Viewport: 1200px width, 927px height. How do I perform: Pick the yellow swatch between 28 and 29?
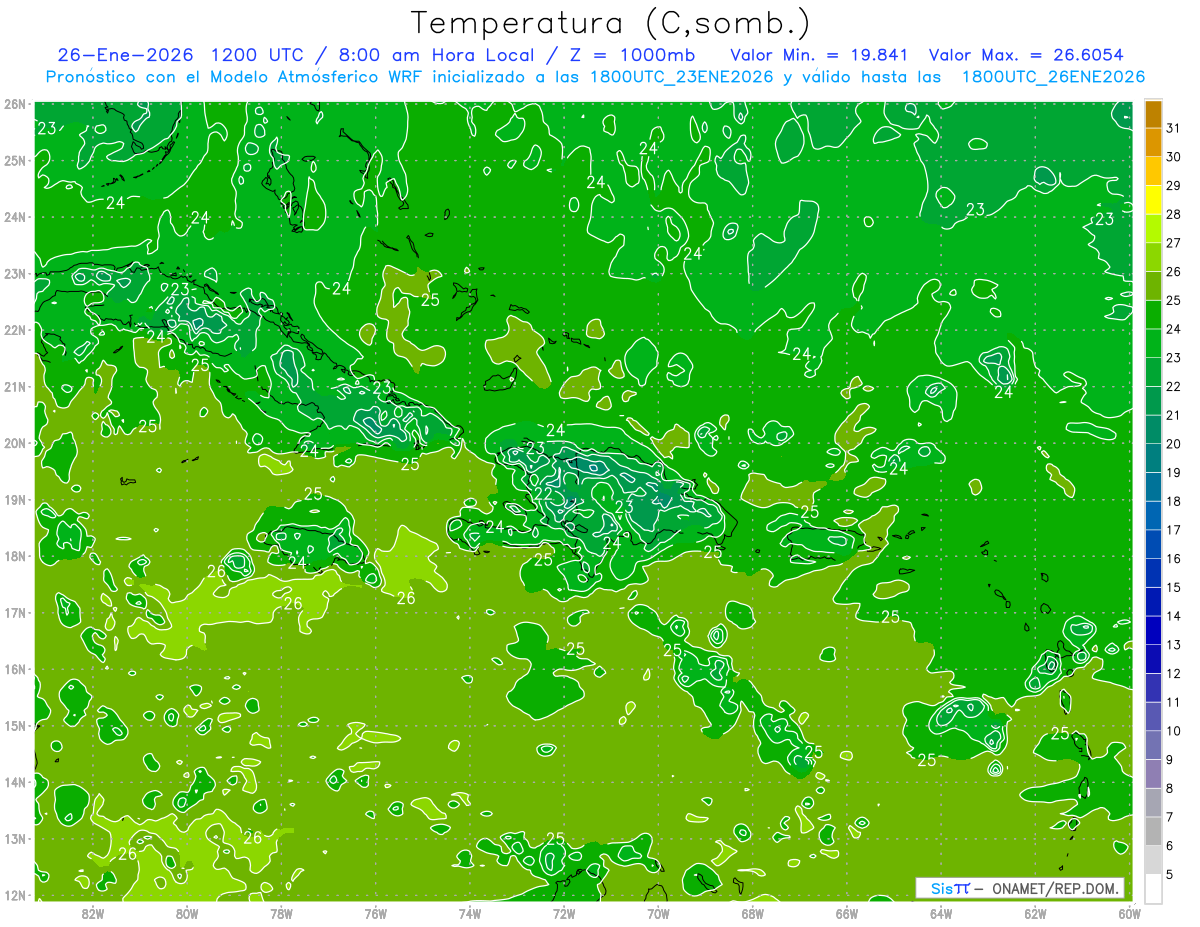[1153, 200]
